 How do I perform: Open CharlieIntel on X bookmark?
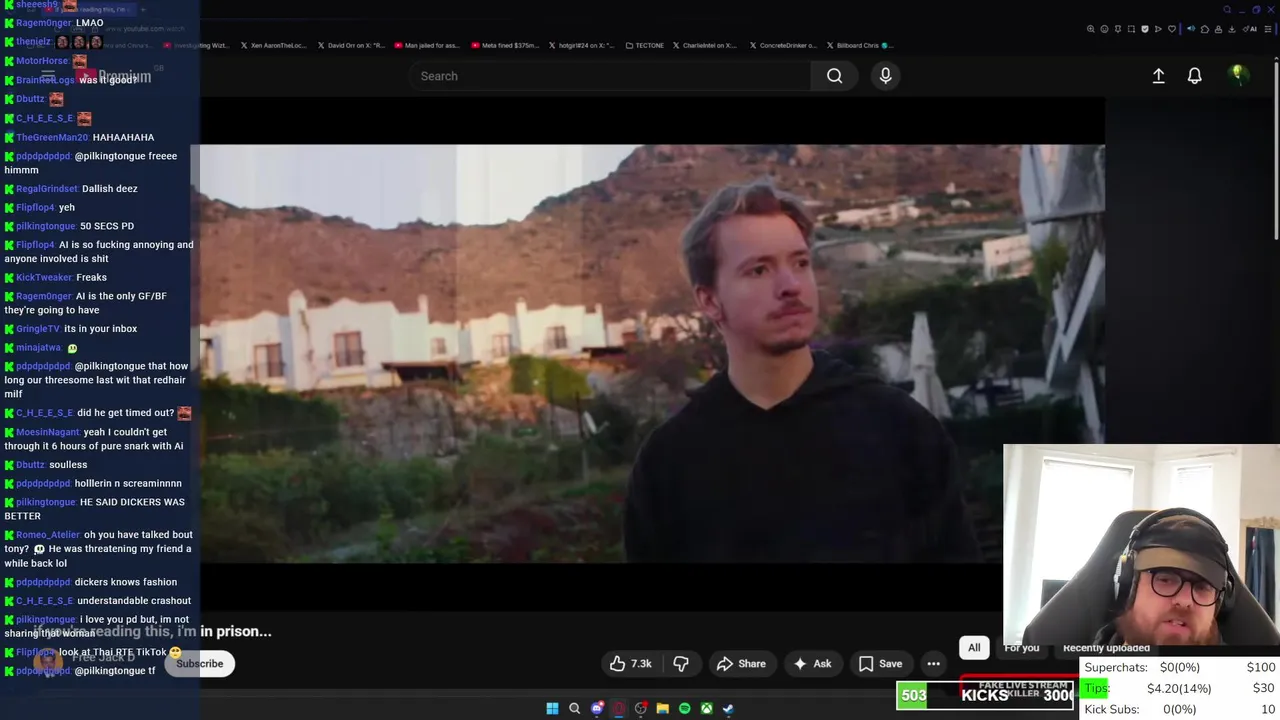point(705,45)
